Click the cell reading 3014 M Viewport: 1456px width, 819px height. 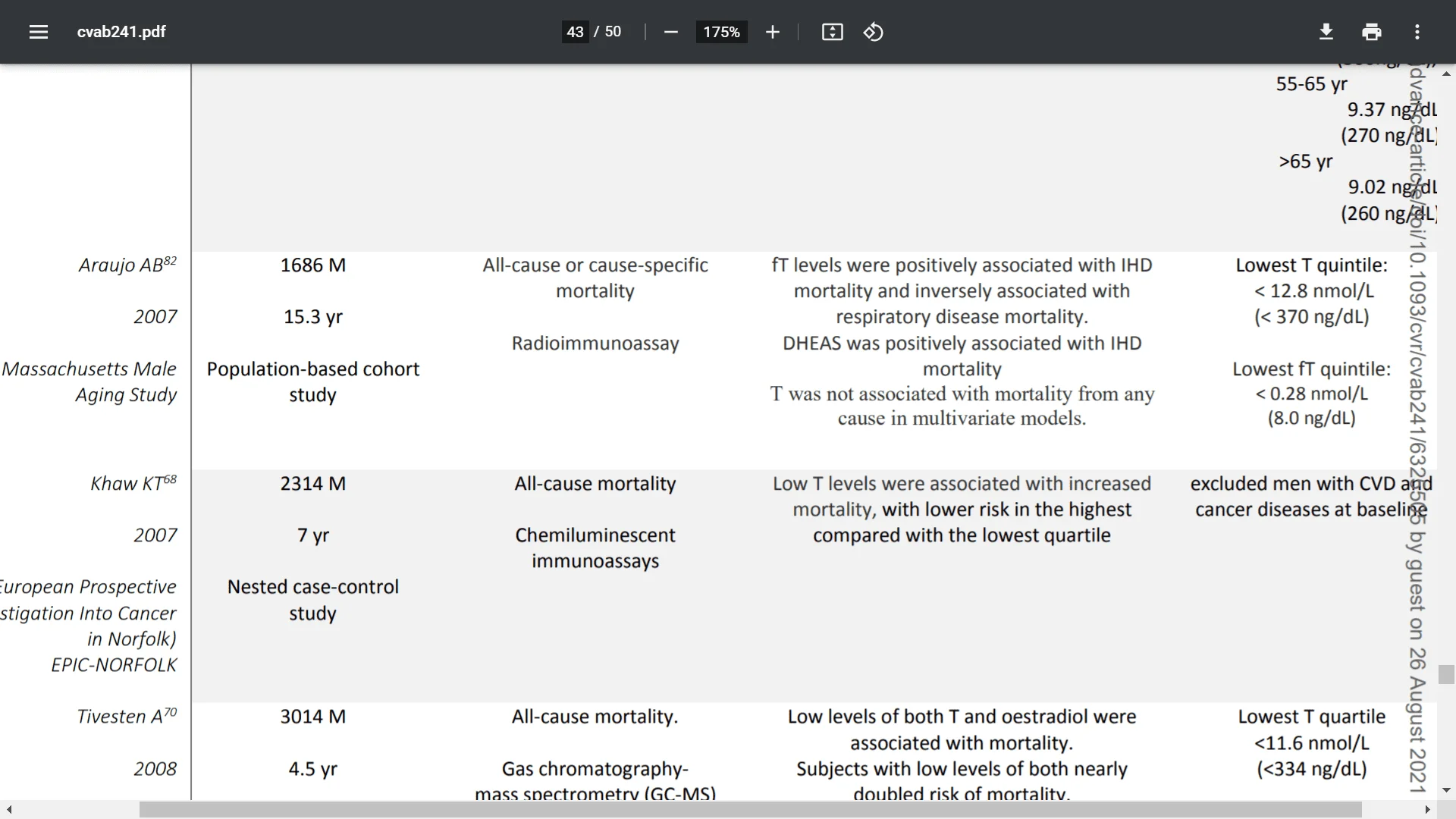(313, 716)
